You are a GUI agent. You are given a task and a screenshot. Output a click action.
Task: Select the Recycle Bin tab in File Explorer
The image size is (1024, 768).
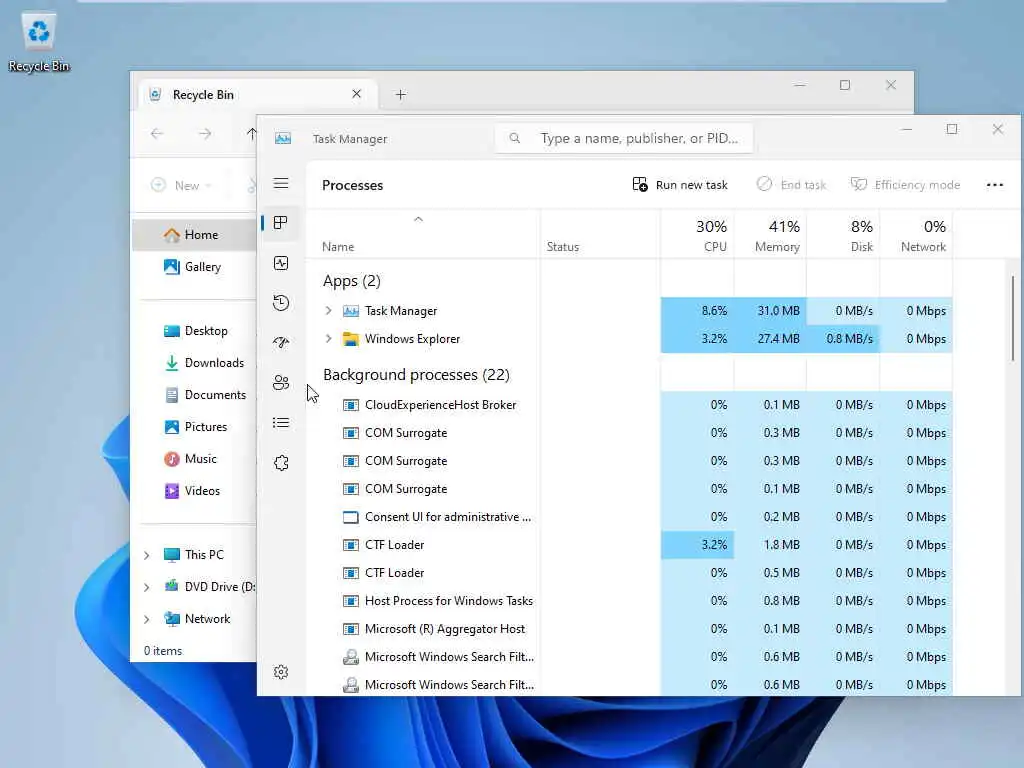[258, 95]
